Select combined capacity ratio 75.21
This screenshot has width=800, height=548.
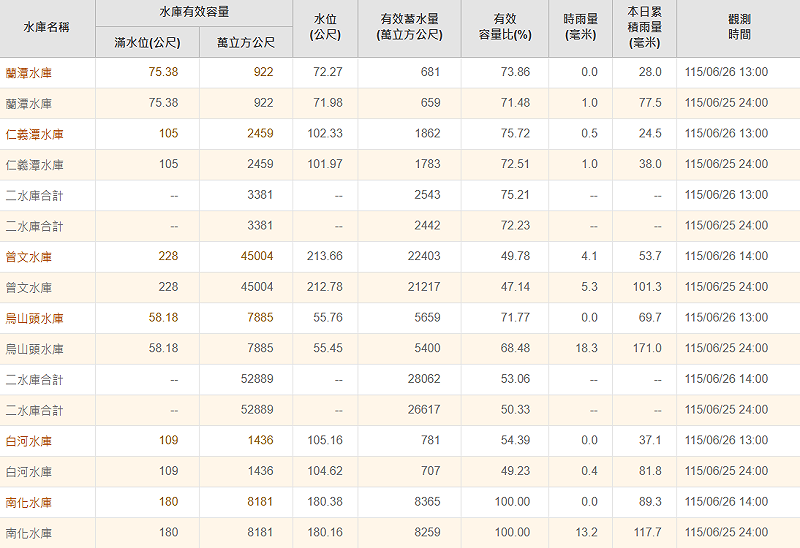tap(515, 194)
